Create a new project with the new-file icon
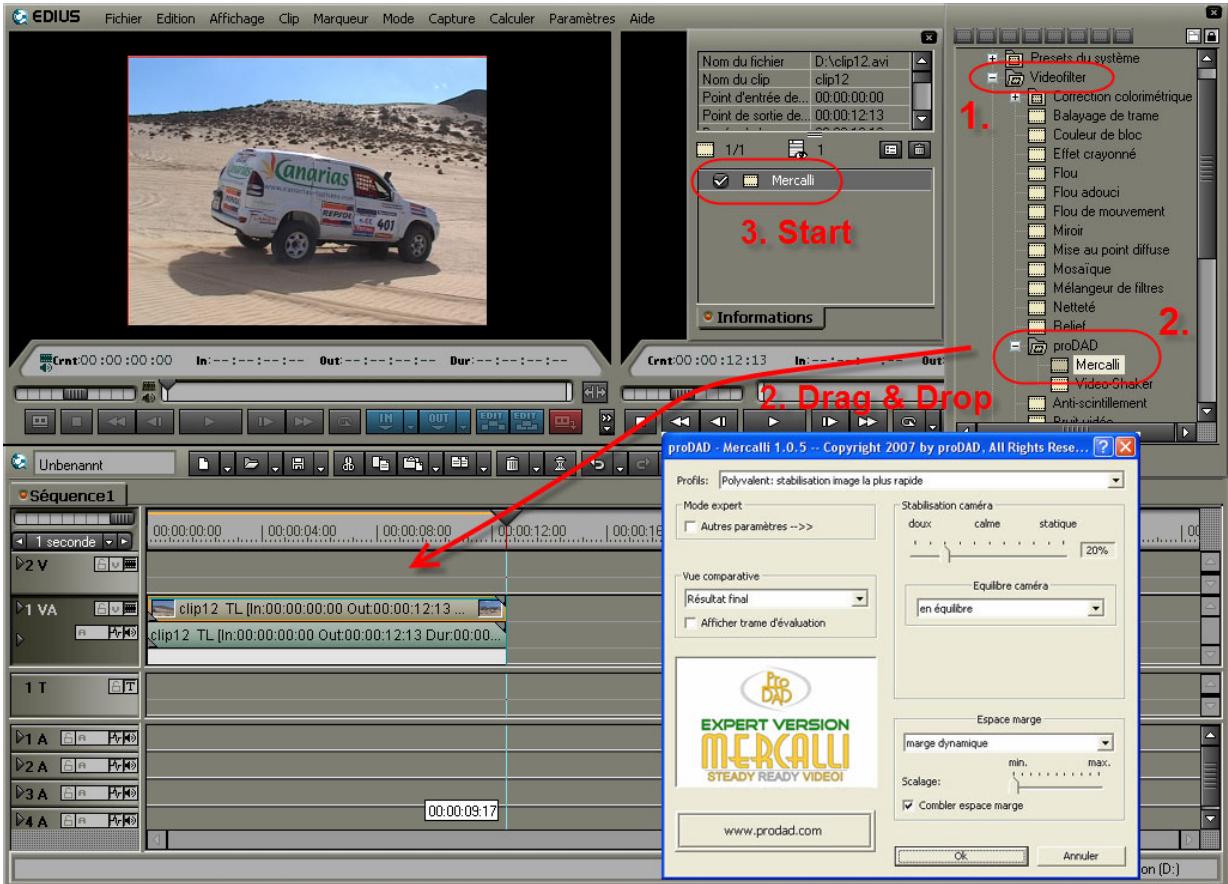This screenshot has width=1228, height=884. coord(204,463)
